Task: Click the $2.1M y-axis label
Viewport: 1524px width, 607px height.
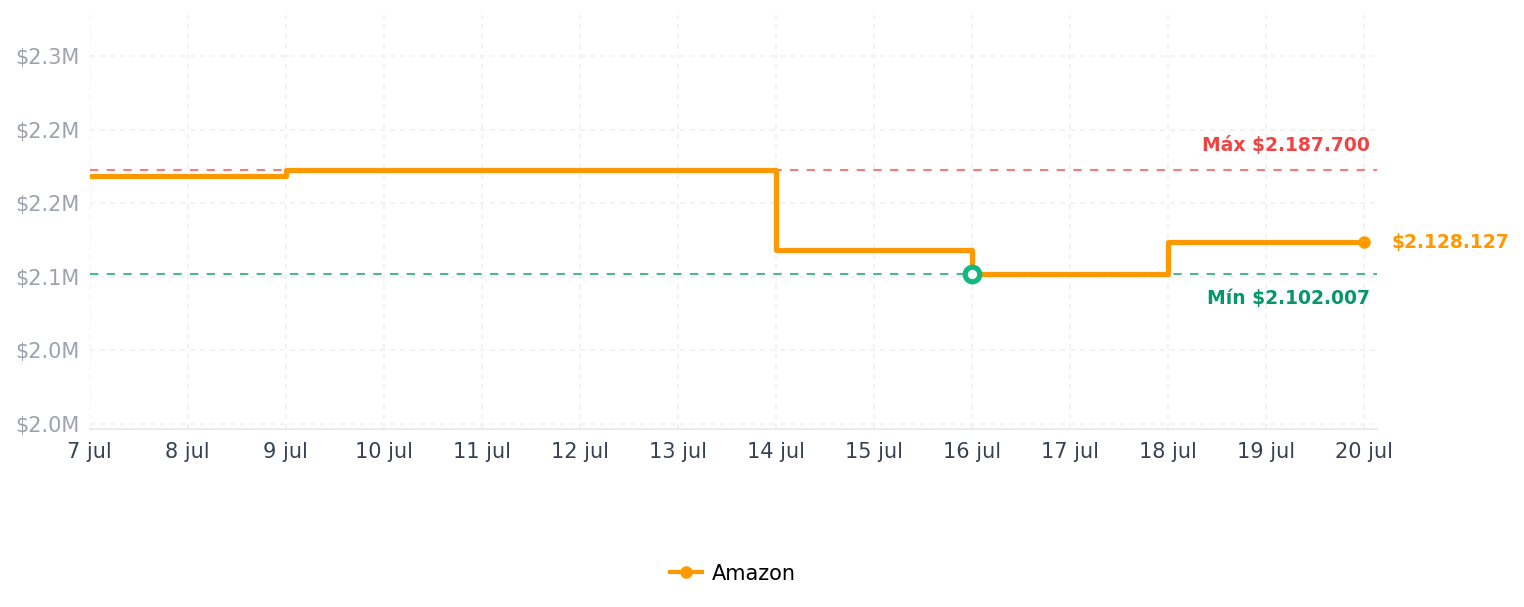Action: (47, 277)
